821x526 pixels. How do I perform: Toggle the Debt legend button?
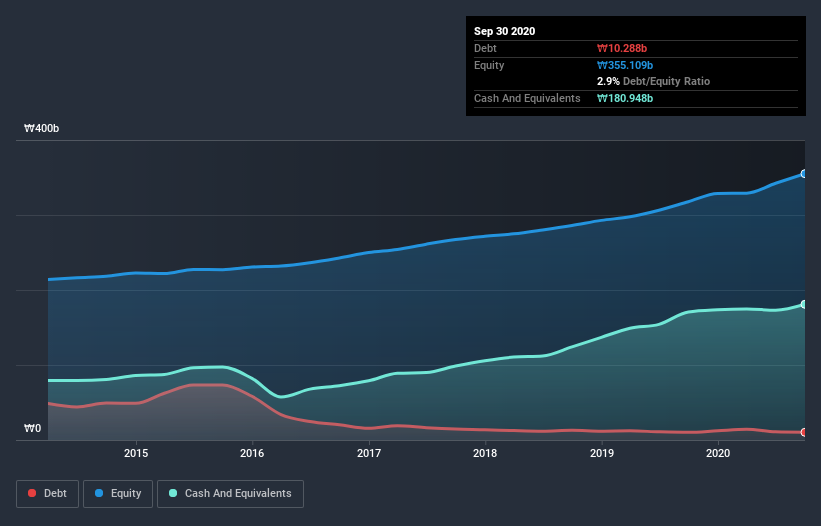48,494
